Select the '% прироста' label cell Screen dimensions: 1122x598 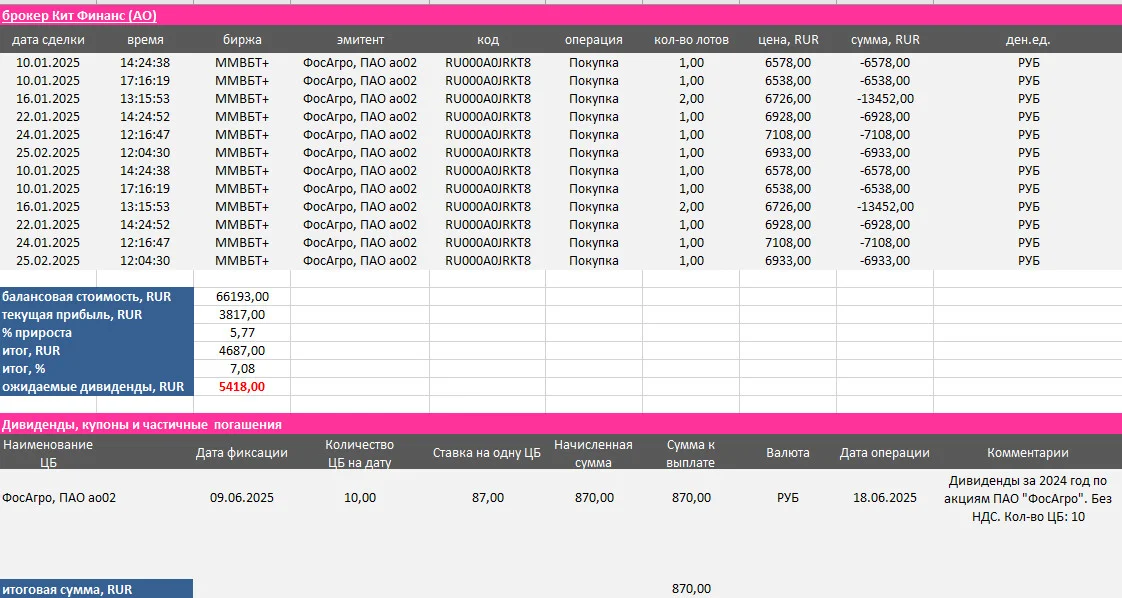[x=97, y=333]
